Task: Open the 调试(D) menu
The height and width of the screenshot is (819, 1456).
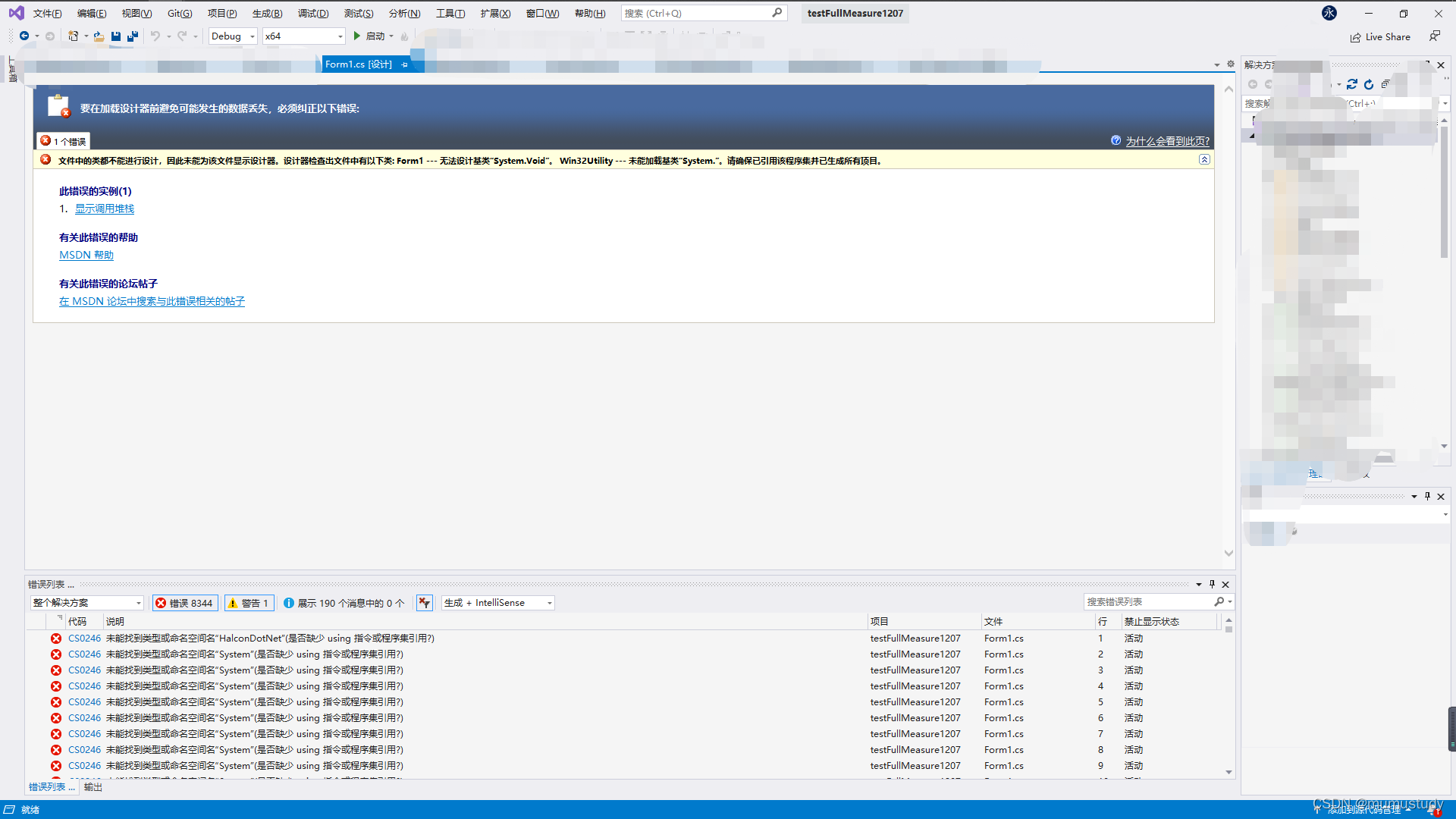Action: click(313, 13)
